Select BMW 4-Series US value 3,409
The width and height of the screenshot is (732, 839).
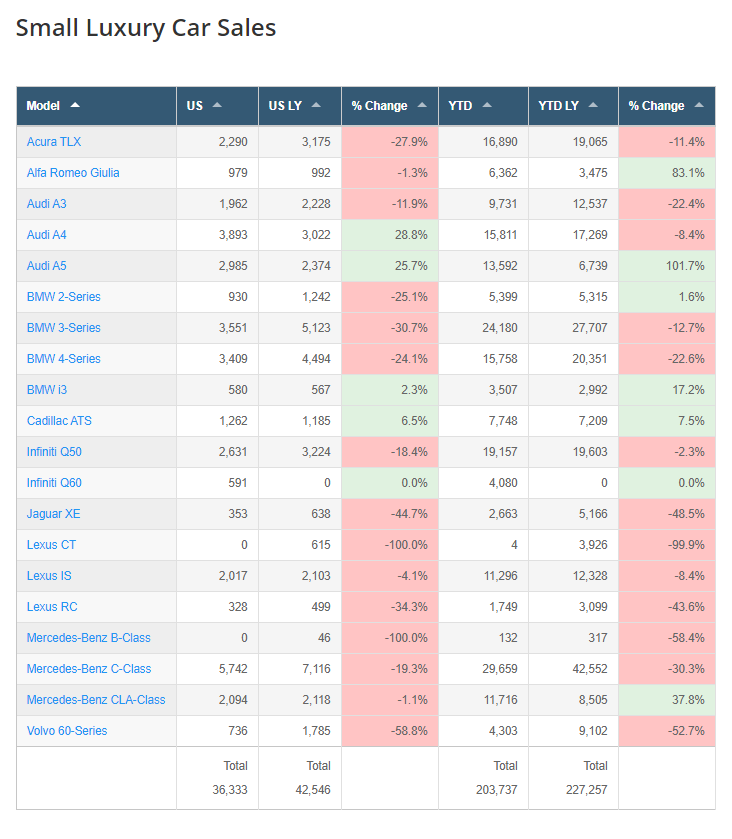[x=233, y=359]
